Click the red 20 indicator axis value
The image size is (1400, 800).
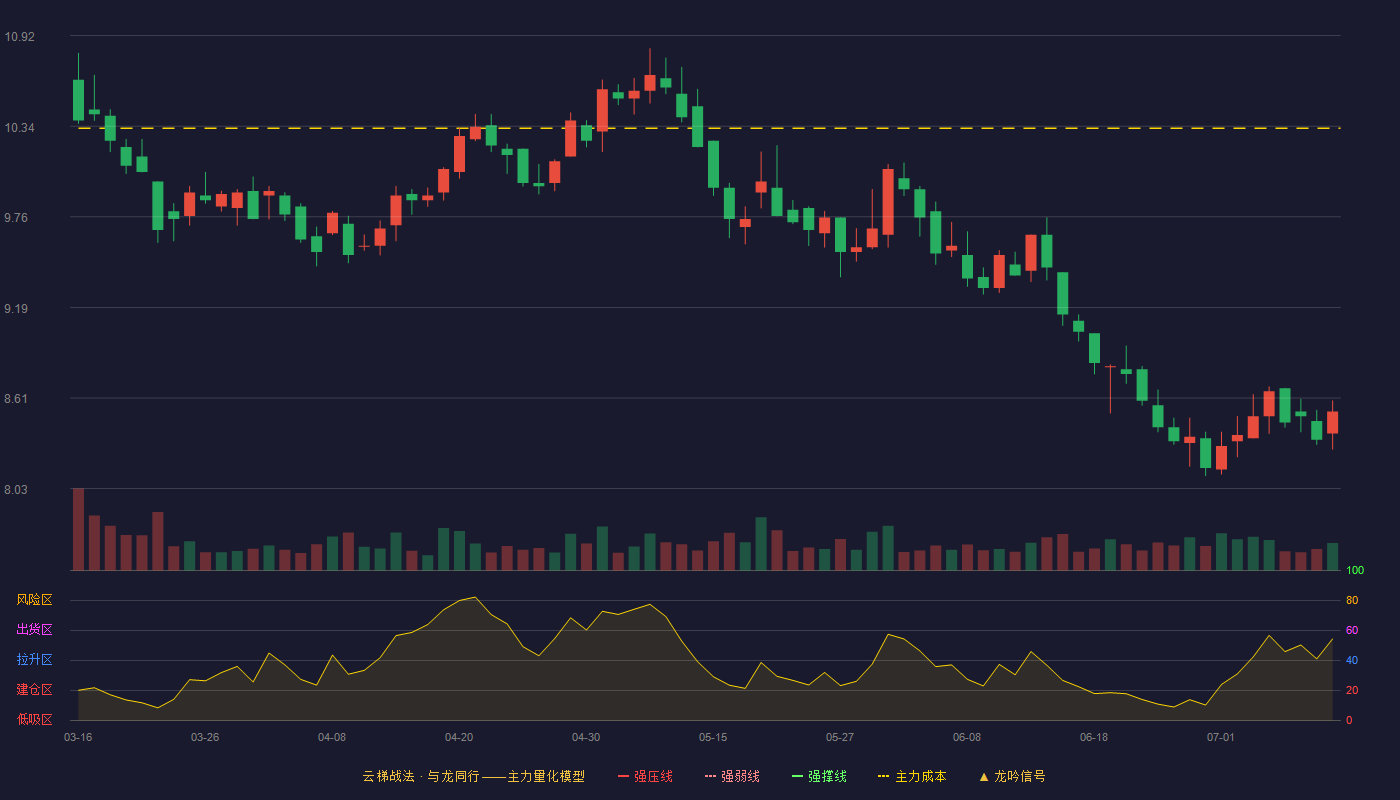[x=1352, y=690]
